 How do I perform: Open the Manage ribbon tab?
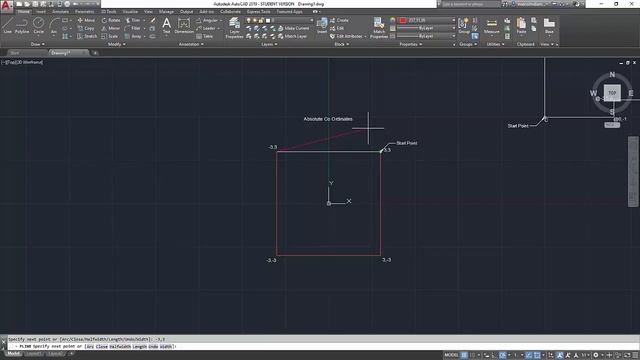(166, 11)
